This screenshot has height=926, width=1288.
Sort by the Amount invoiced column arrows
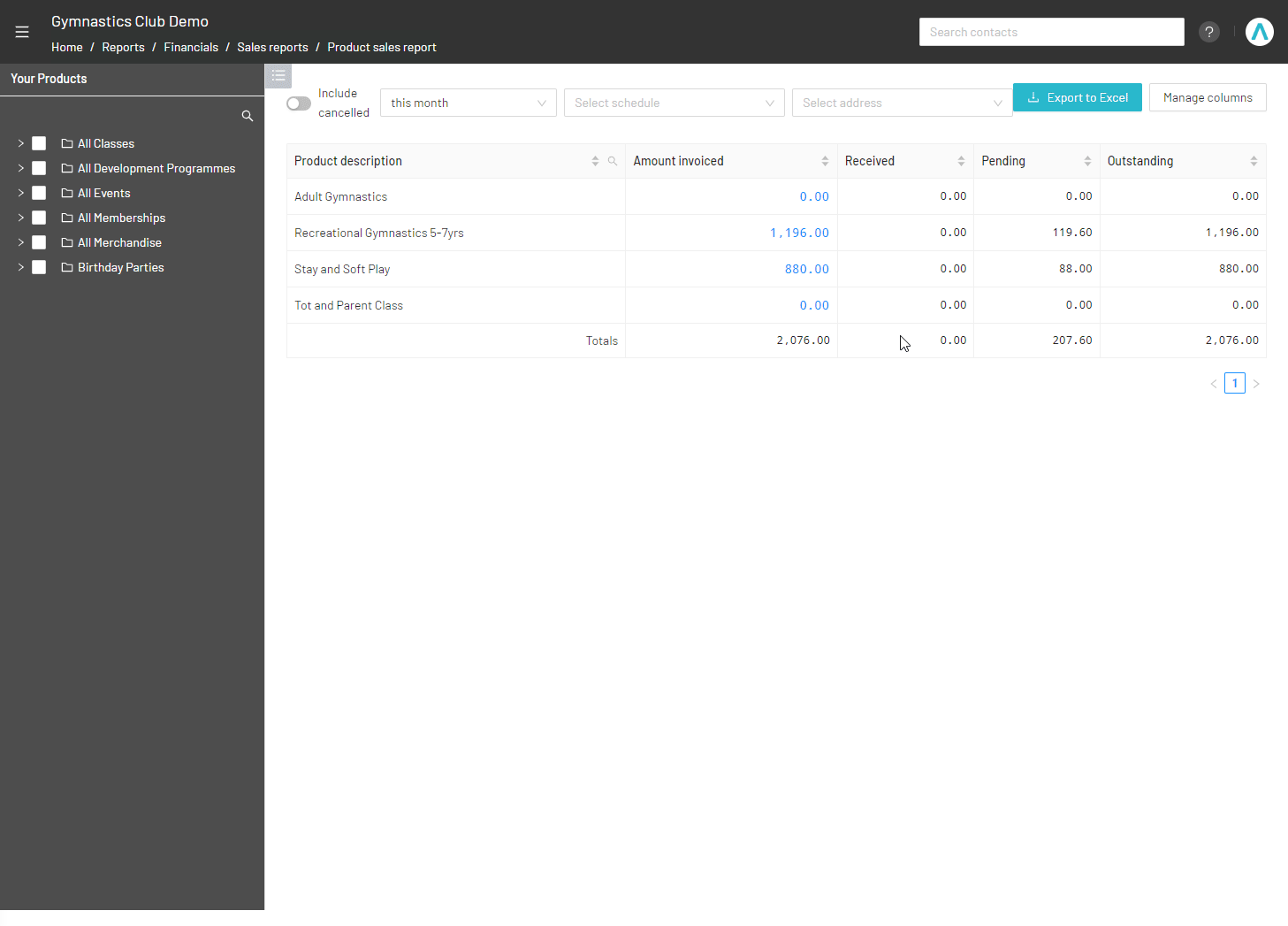pyautogui.click(x=827, y=161)
